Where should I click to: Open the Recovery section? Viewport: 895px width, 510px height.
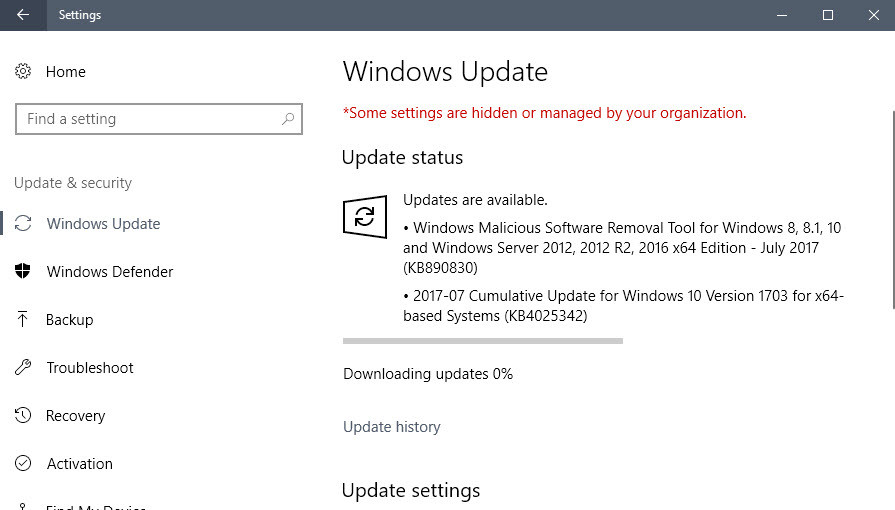(75, 416)
